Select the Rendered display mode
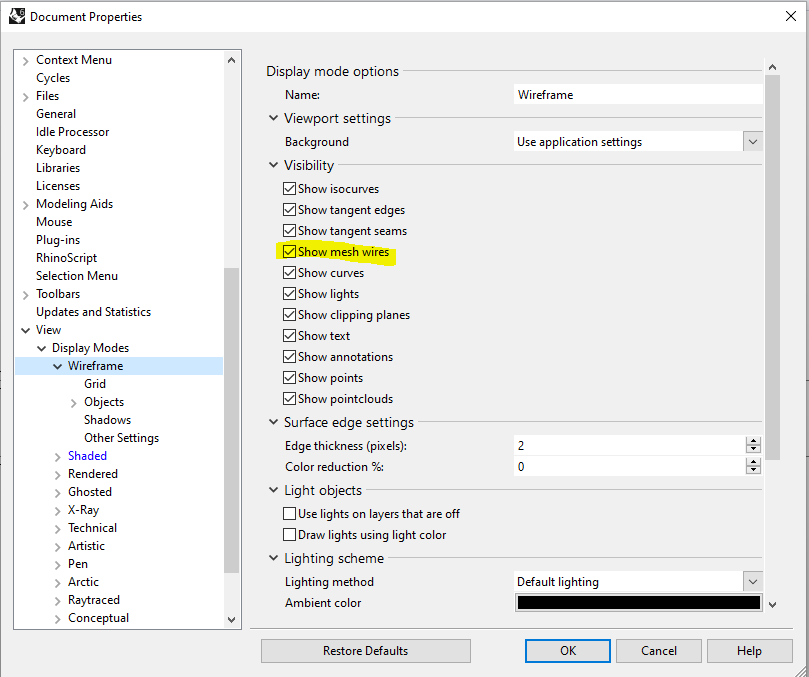Screen dimensions: 809x677 click(93, 474)
